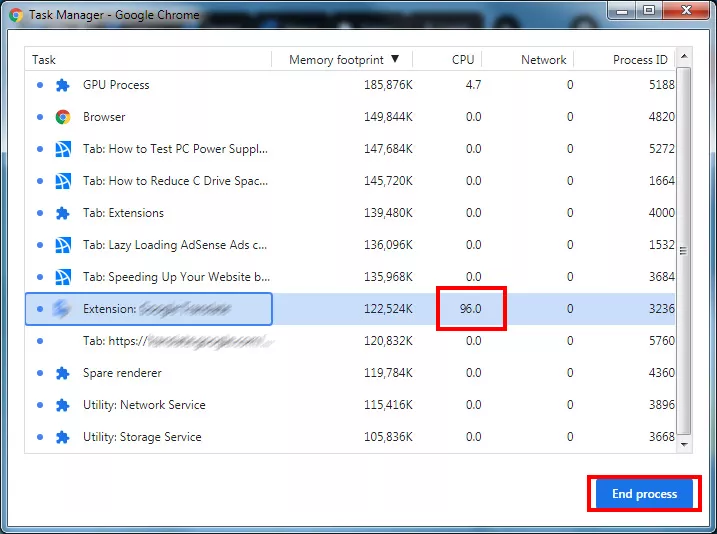Click process ID 1664
This screenshot has height=534, width=717.
(662, 181)
